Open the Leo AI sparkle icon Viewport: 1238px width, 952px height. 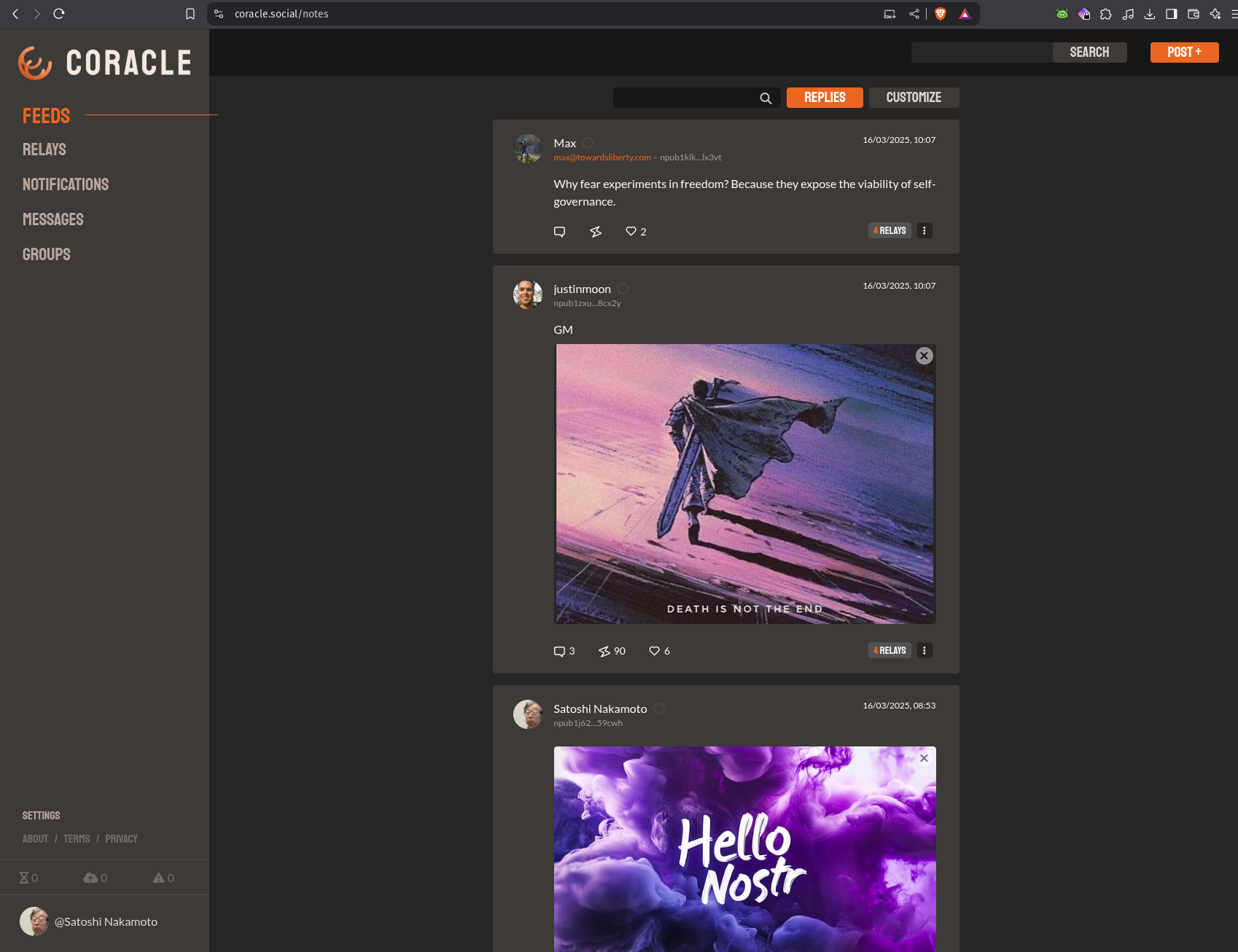pyautogui.click(x=1215, y=14)
